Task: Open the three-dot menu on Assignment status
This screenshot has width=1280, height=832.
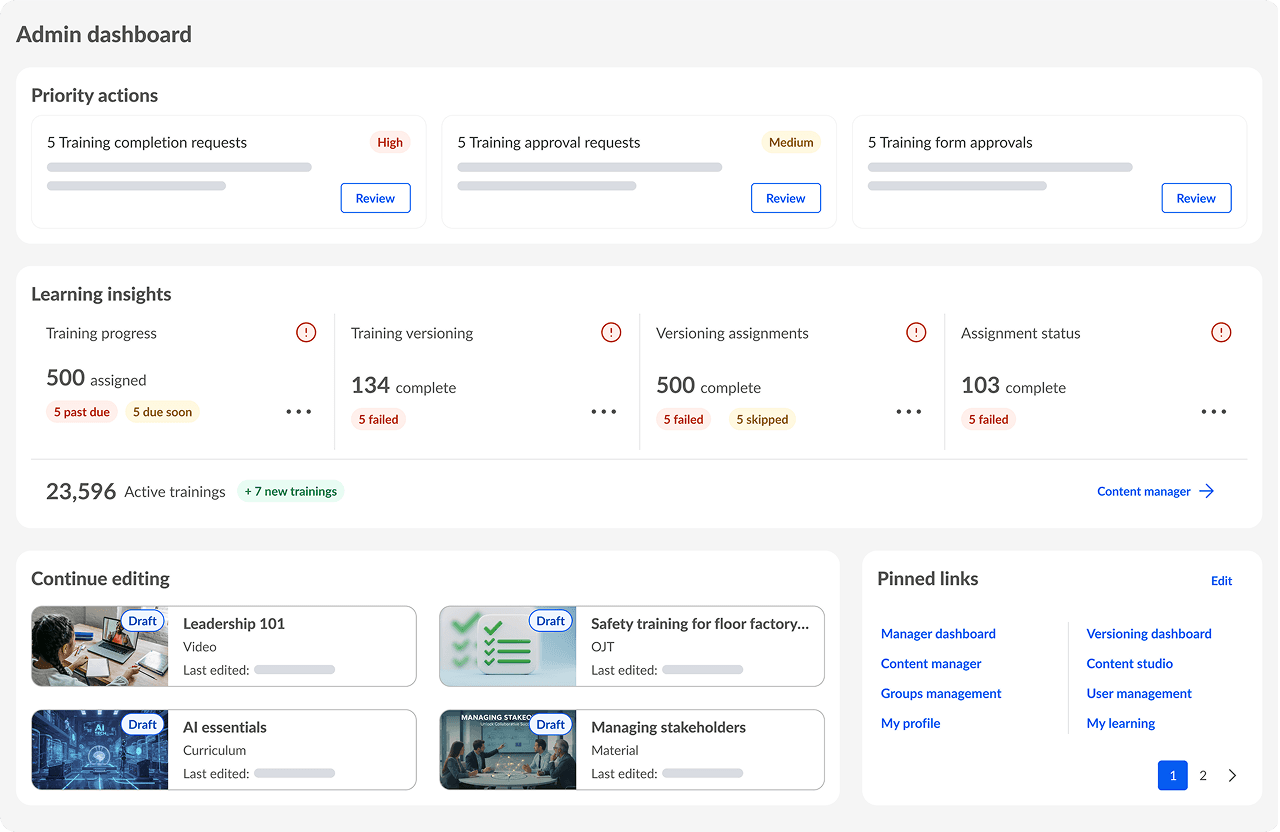Action: point(1213,411)
